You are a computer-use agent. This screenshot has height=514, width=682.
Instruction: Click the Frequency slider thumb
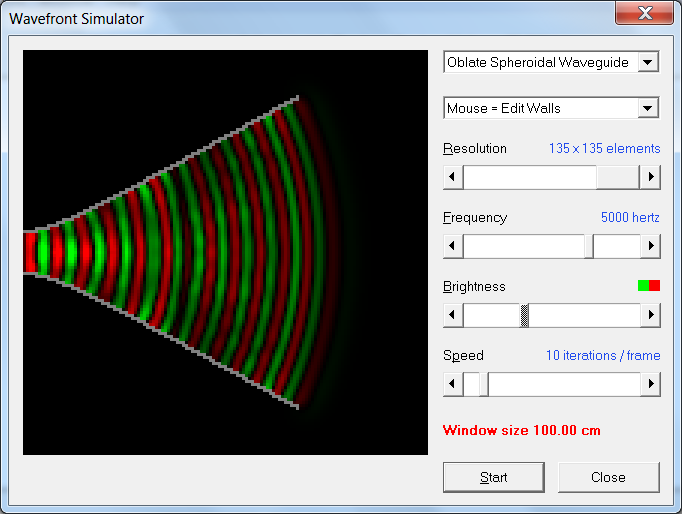click(588, 246)
